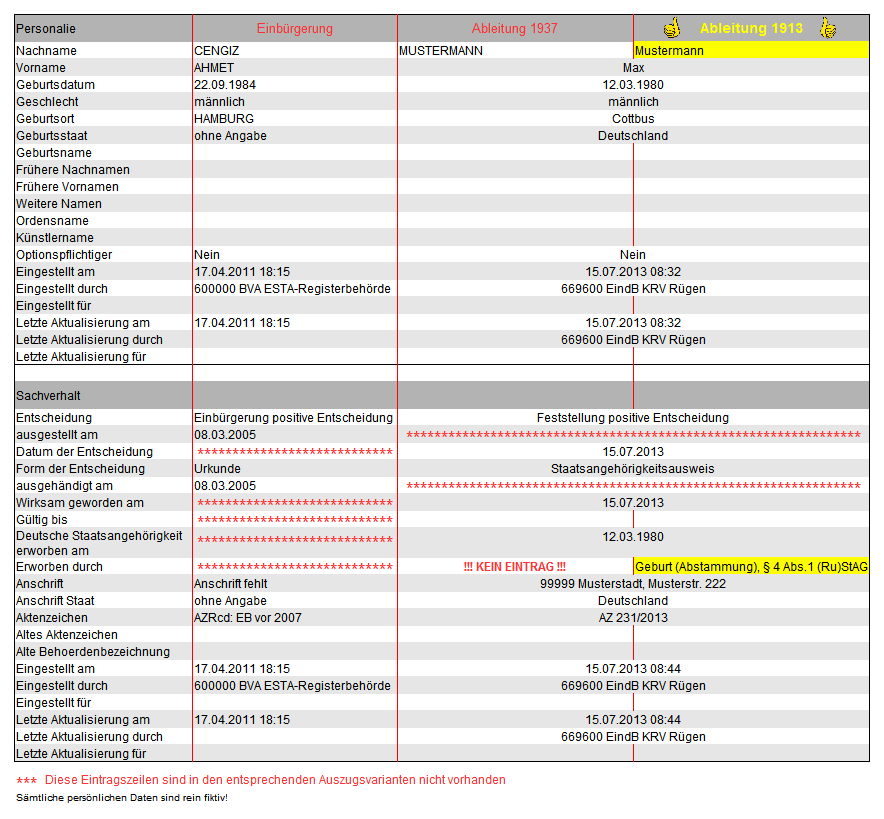Select the first name AHMET
Image resolution: width=884 pixels, height=819 pixels.
(x=214, y=68)
